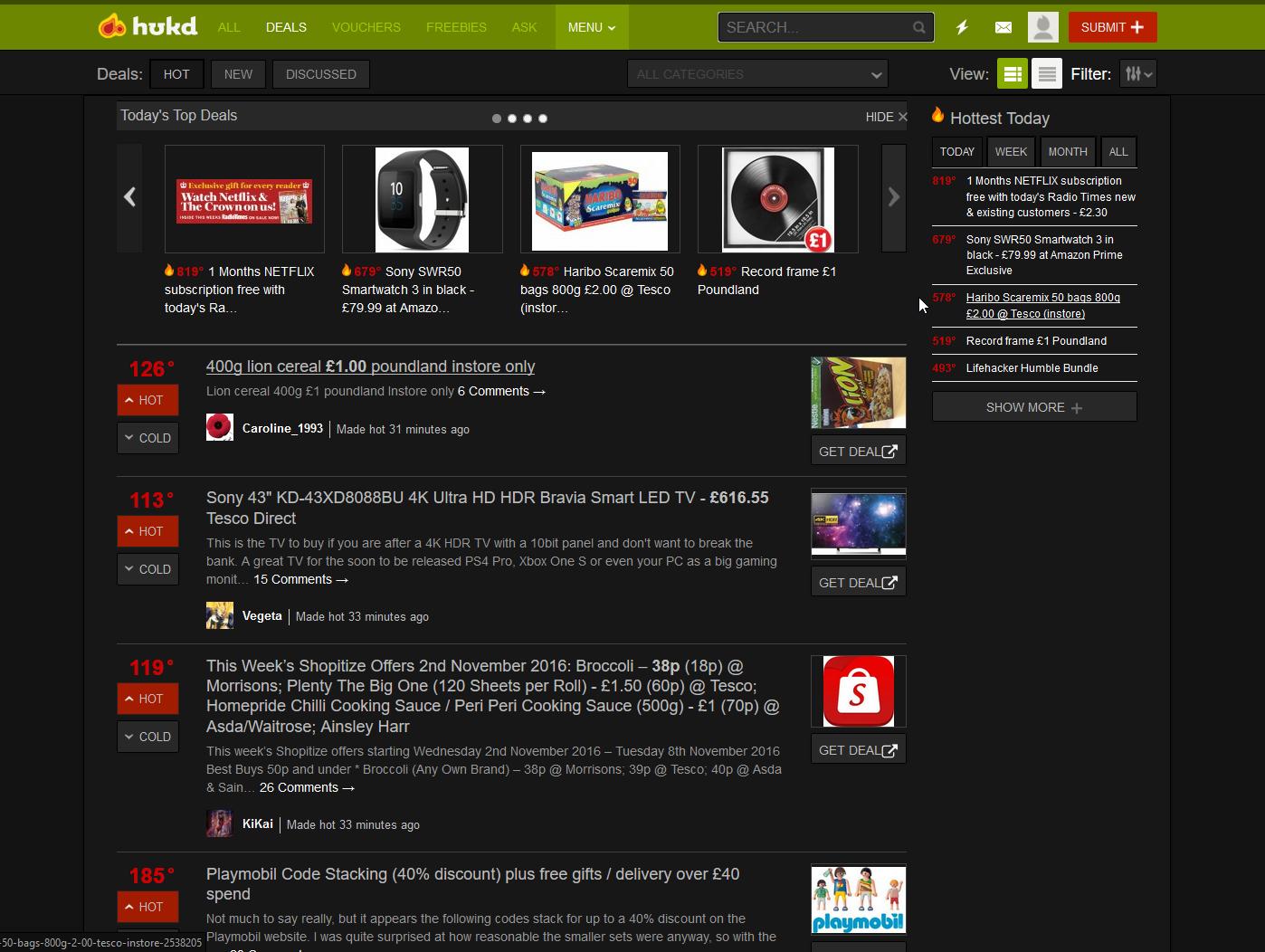This screenshot has width=1265, height=952.
Task: Switch to list view layout
Action: (1047, 73)
